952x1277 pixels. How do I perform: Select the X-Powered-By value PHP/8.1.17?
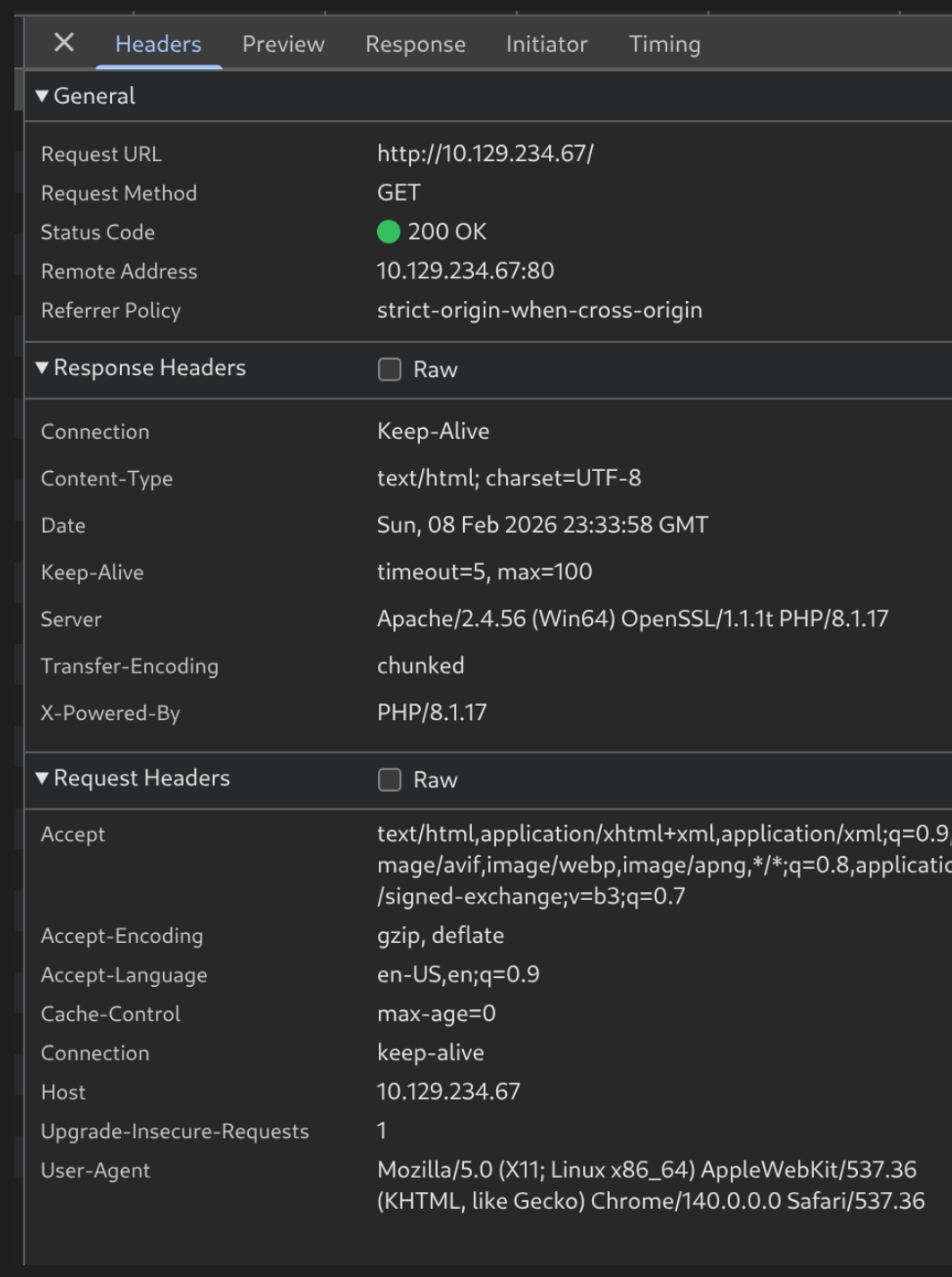click(x=432, y=713)
